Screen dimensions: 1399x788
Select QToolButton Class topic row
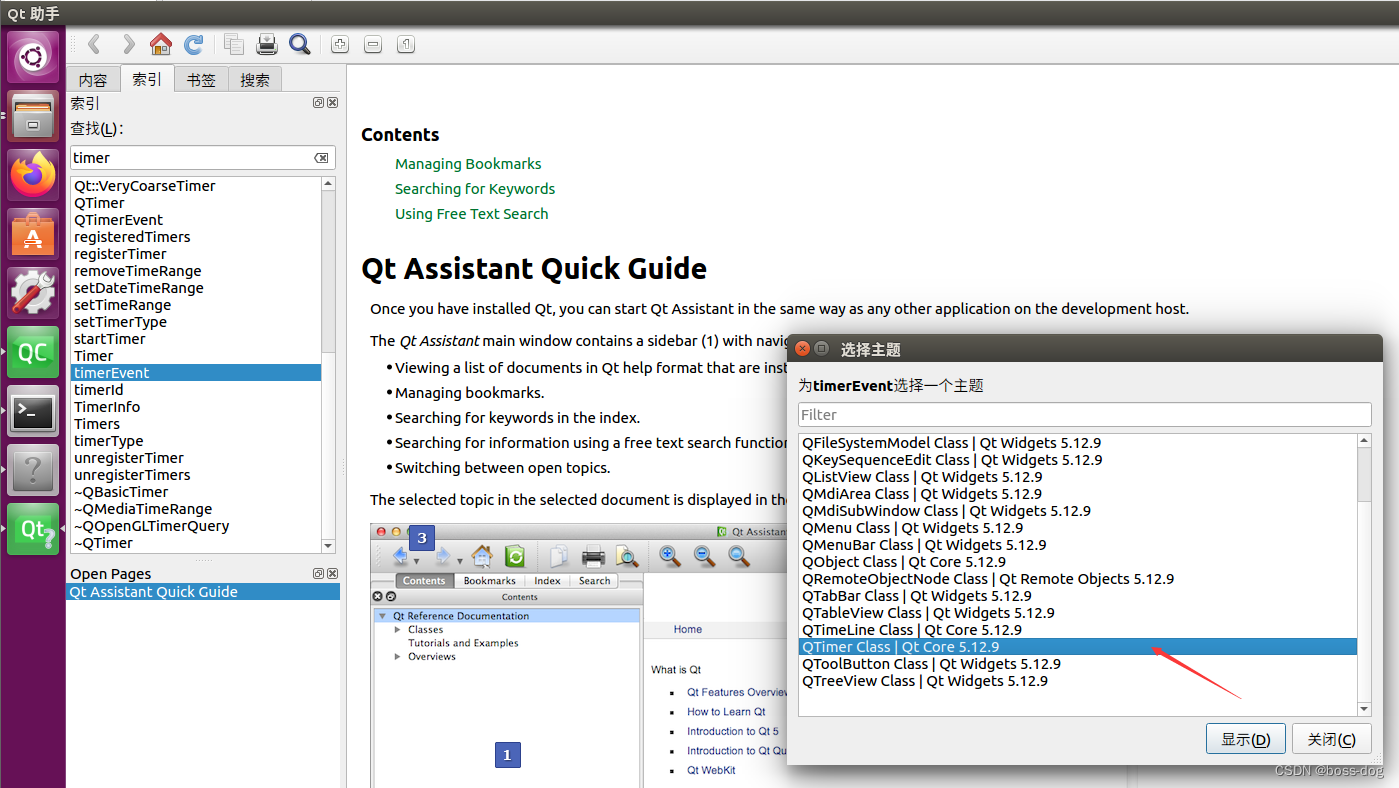click(1078, 664)
